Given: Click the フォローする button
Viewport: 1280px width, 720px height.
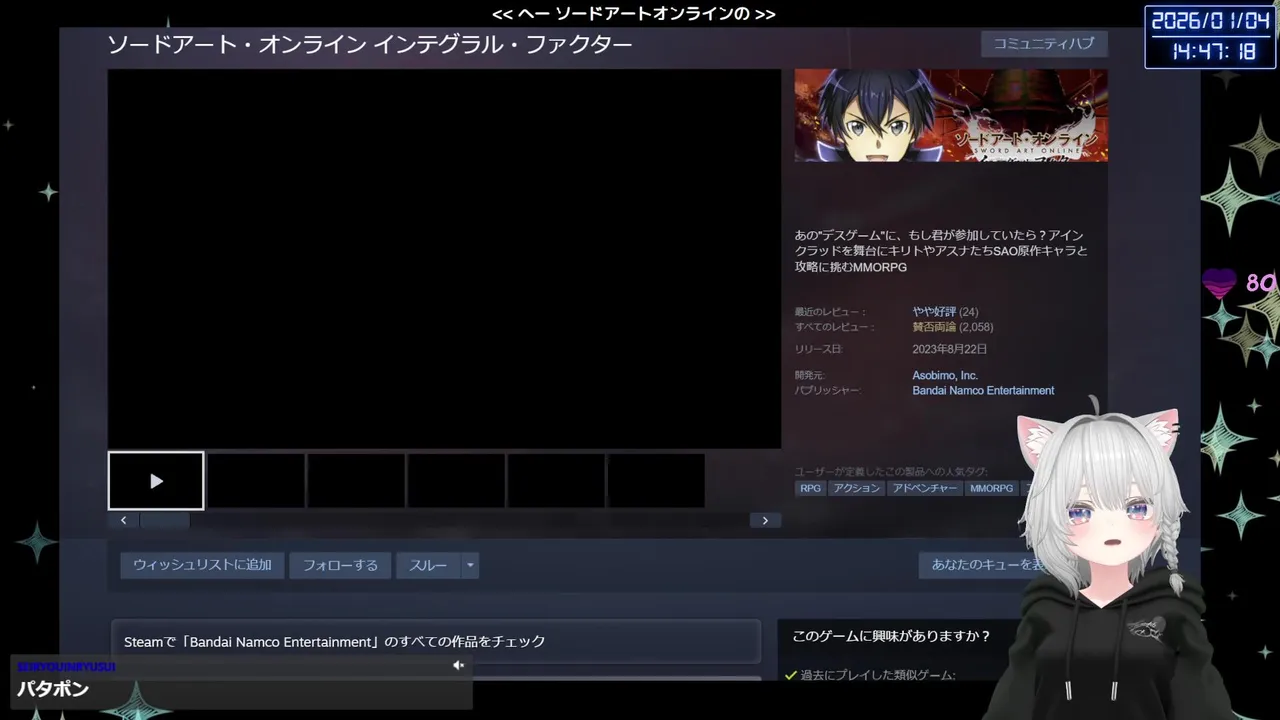Looking at the screenshot, I should tap(340, 565).
